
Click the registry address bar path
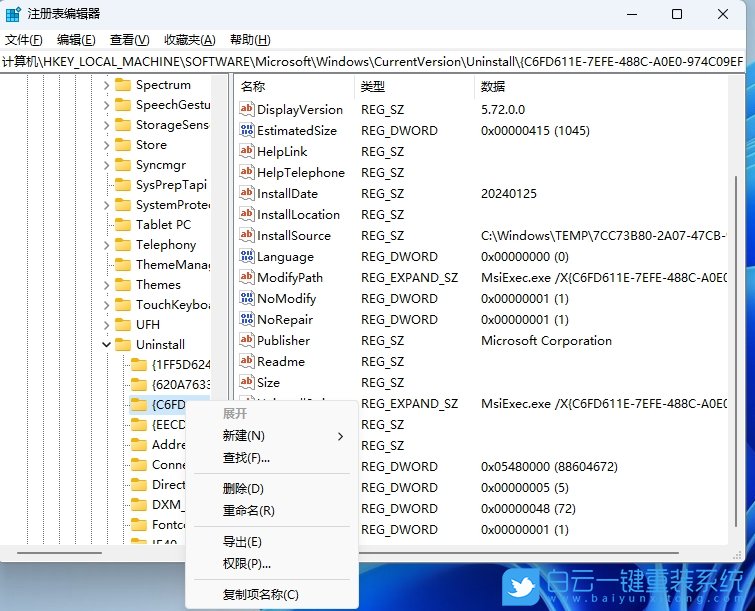click(372, 62)
